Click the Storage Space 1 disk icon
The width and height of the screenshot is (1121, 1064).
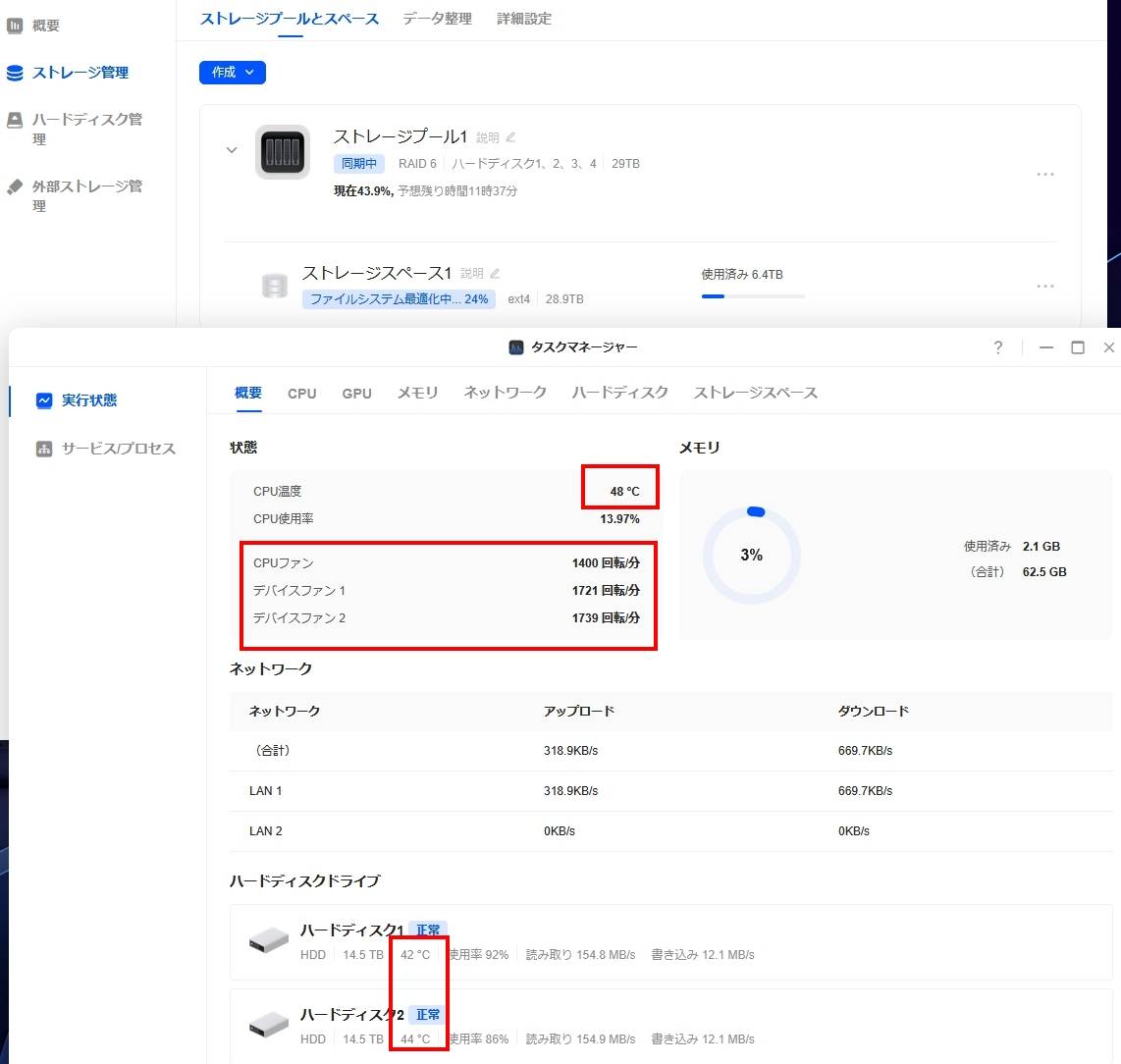(x=275, y=286)
